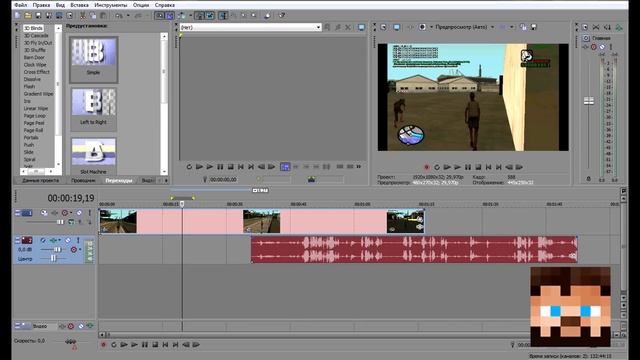Click save snapshot to file icon in preview
This screenshot has height=360, width=640.
point(533,27)
